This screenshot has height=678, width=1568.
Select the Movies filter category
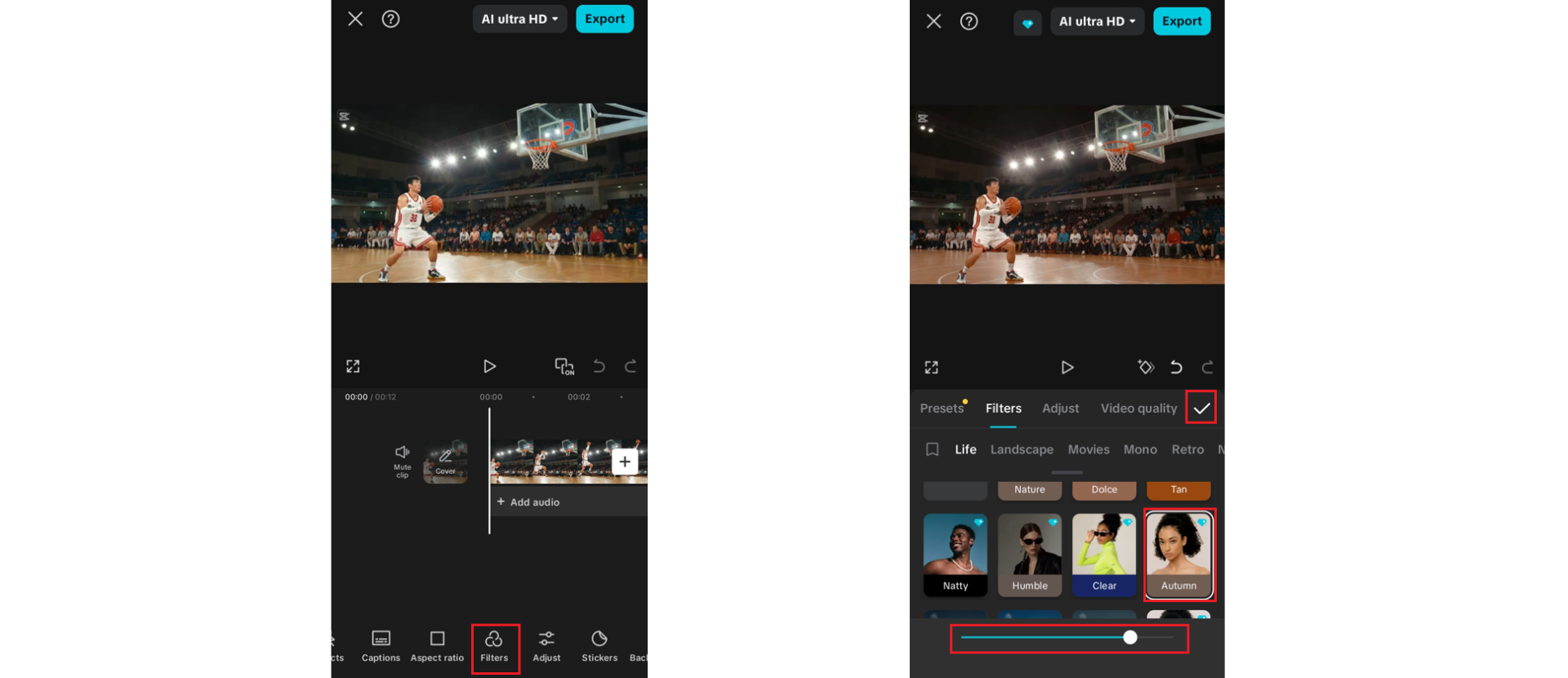coord(1089,449)
